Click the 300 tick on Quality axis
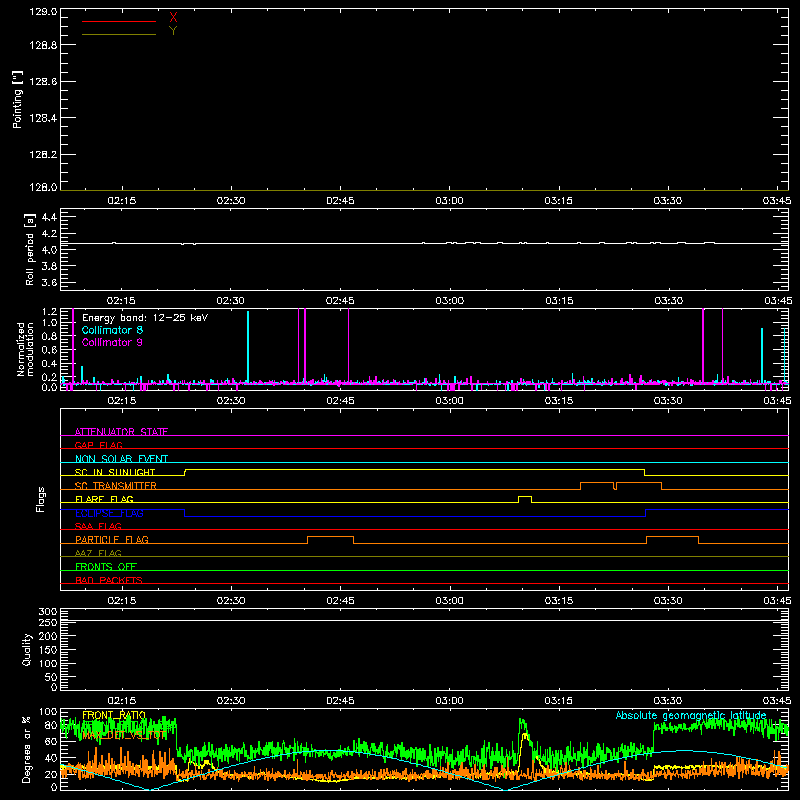The image size is (800, 800). [x=47, y=611]
